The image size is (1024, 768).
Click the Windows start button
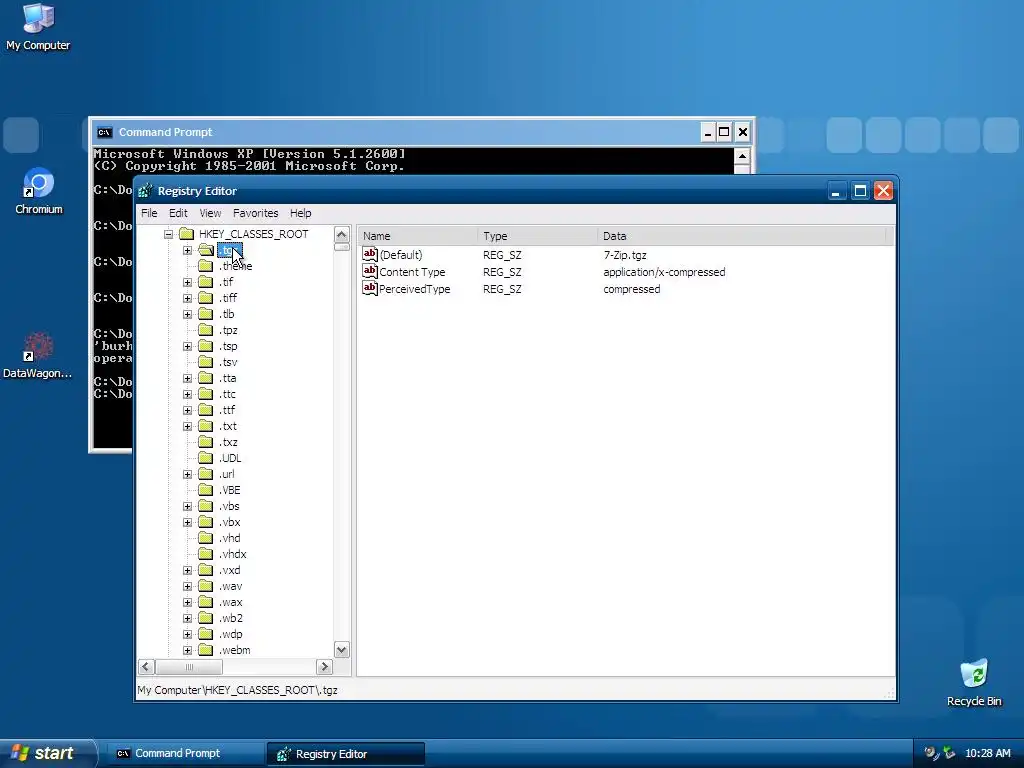point(48,753)
